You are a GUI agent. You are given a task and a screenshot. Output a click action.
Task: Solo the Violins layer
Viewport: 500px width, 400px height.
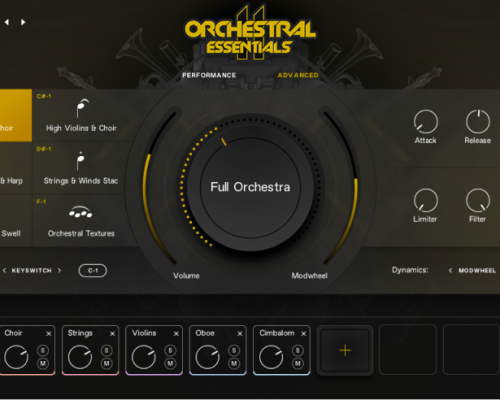(x=170, y=350)
